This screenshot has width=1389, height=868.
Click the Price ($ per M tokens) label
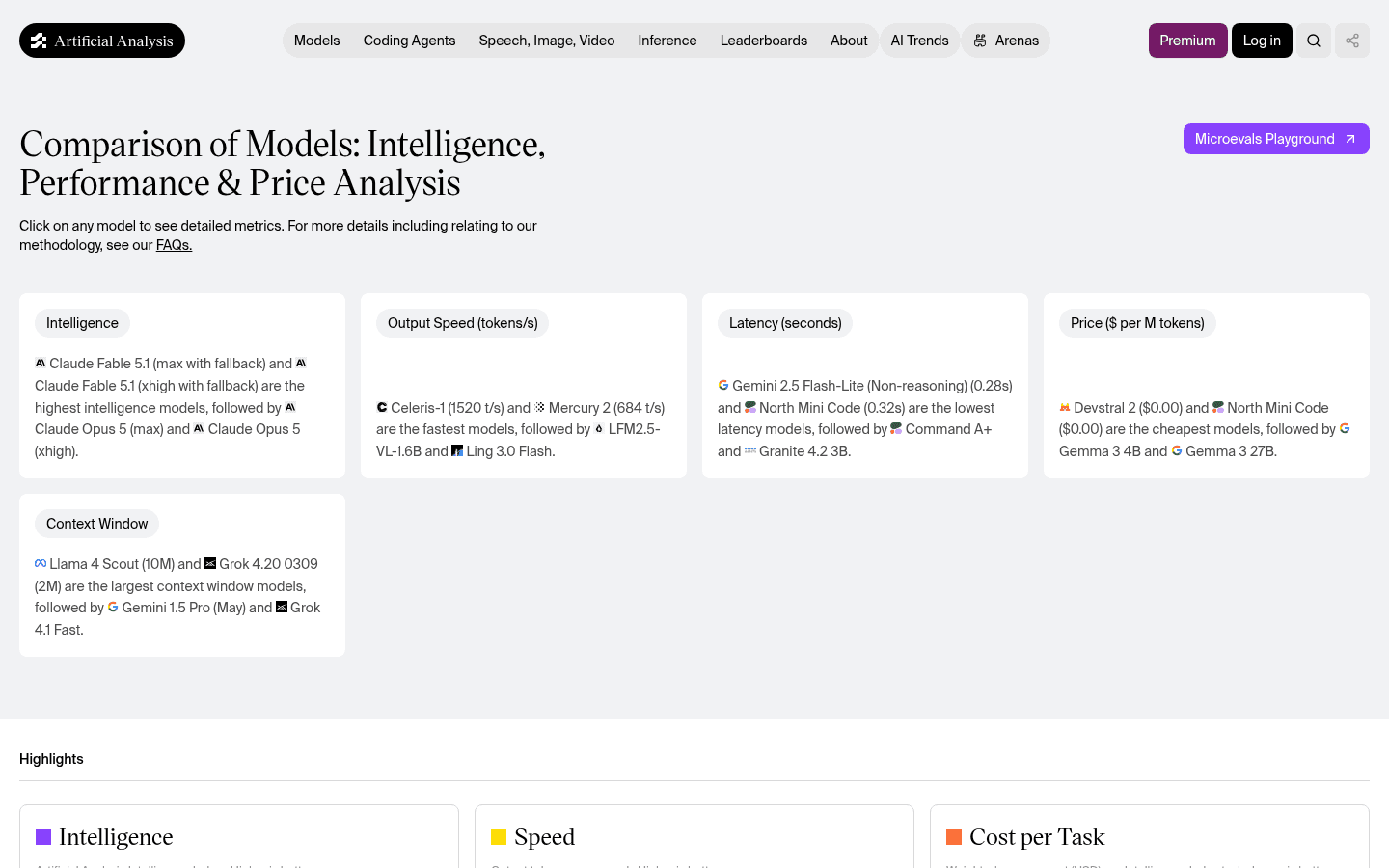coord(1137,323)
